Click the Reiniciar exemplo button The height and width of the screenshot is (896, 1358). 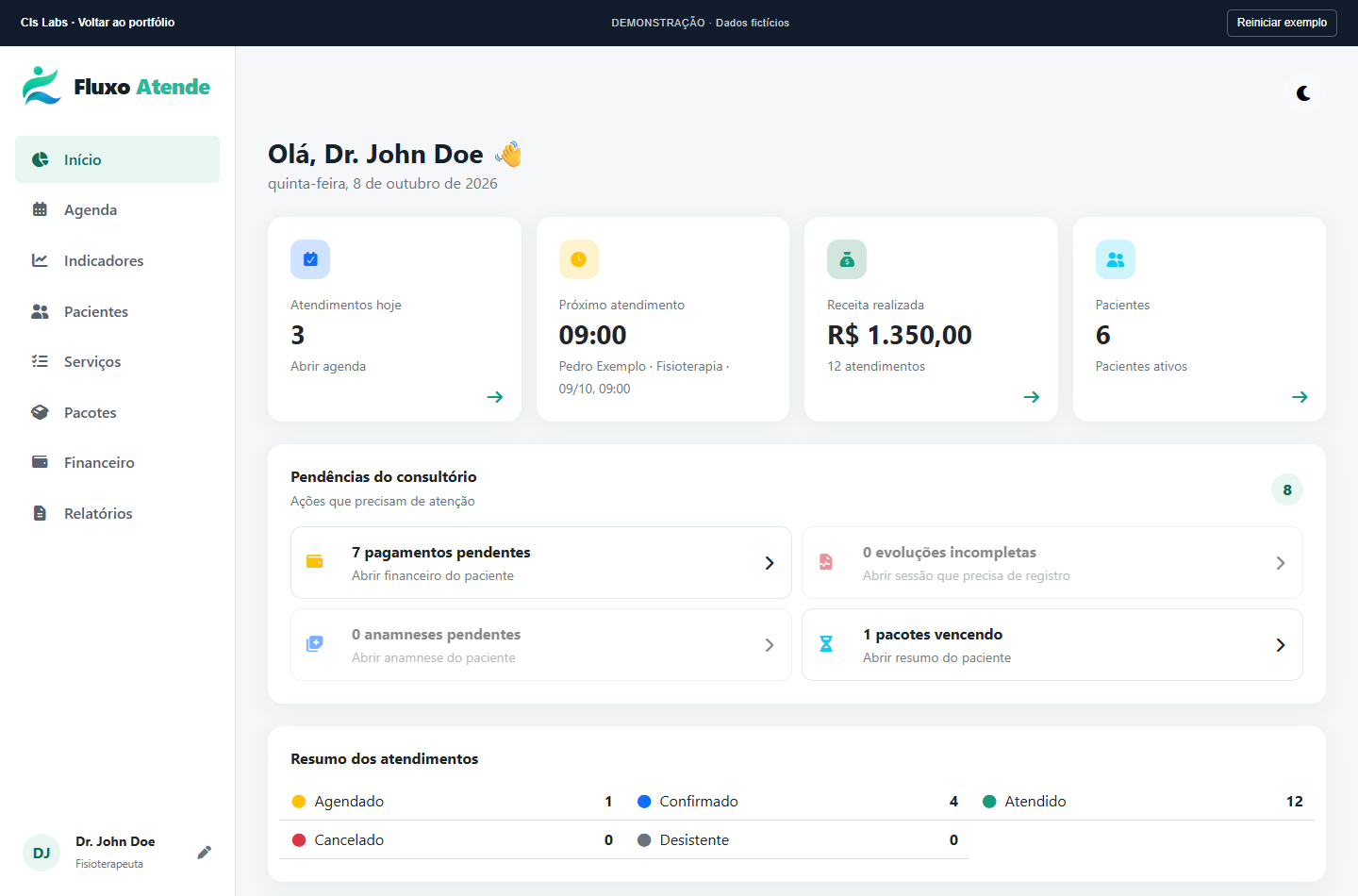(x=1282, y=23)
